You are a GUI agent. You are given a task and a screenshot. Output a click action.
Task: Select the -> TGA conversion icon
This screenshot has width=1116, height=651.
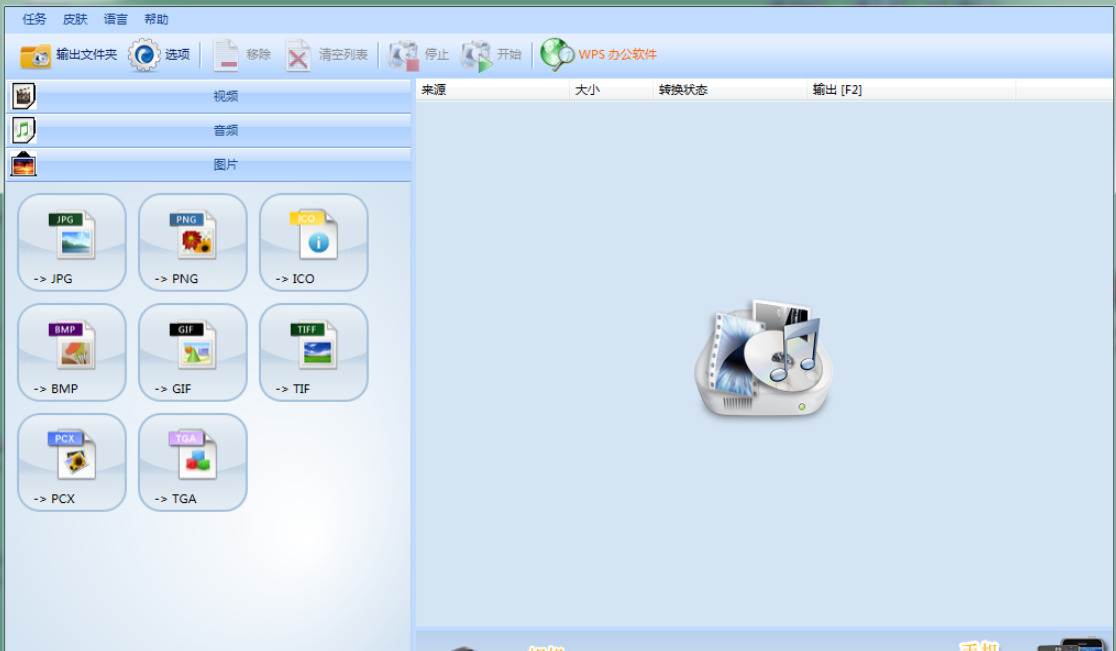(193, 462)
